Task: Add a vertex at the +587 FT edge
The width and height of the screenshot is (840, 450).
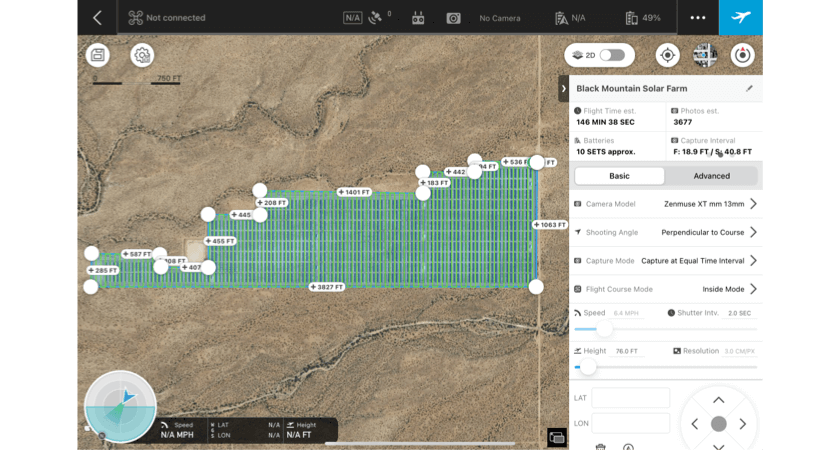Action: (x=137, y=254)
